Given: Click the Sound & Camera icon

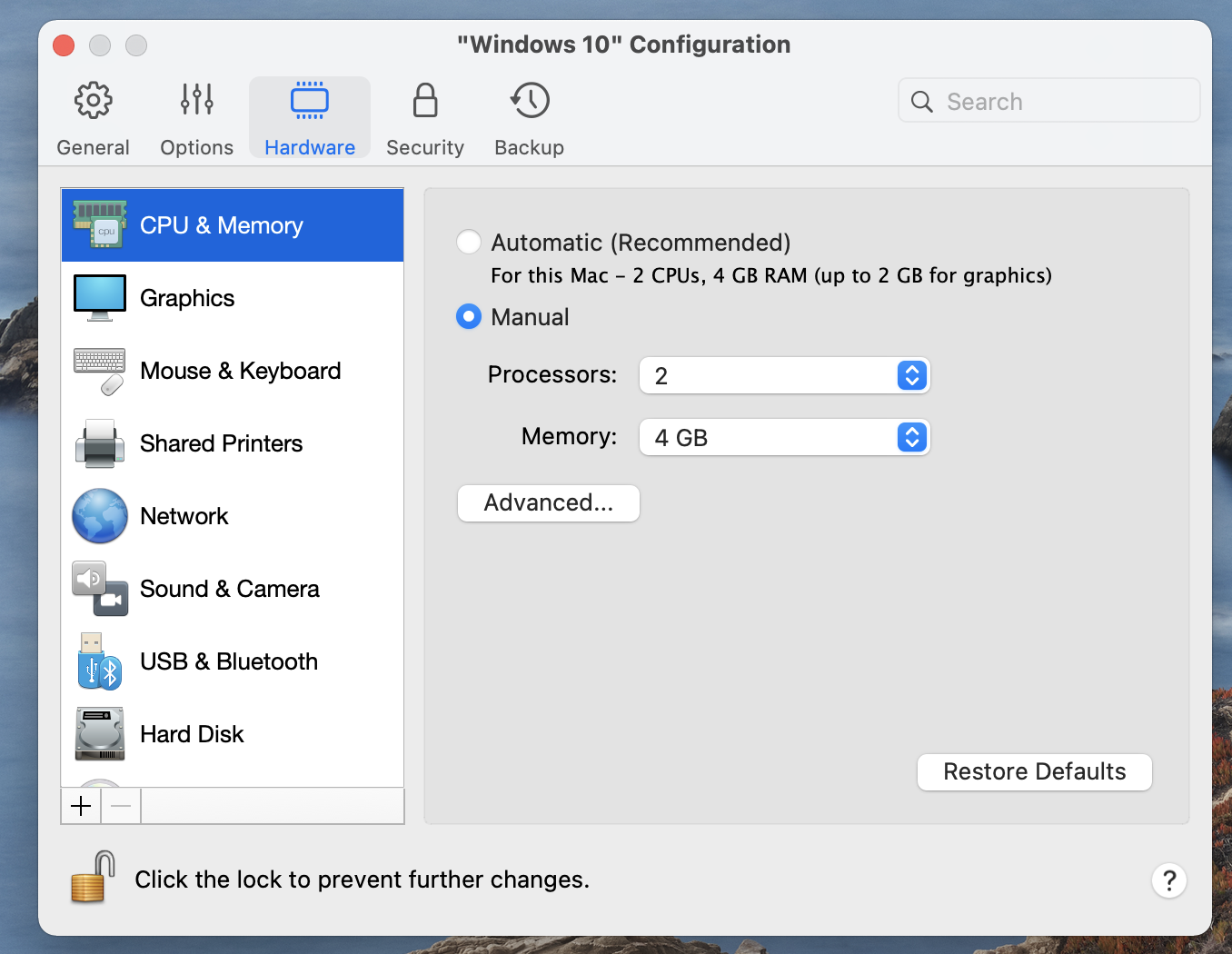Looking at the screenshot, I should (100, 589).
